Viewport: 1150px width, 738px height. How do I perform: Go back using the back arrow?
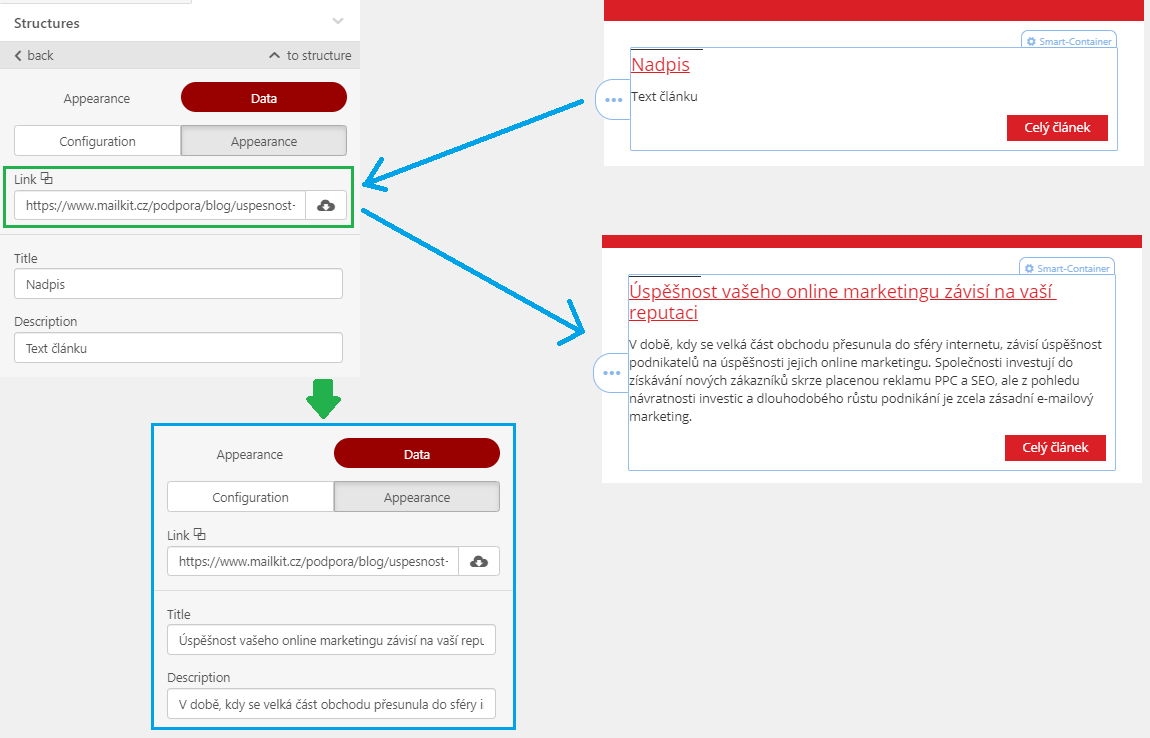34,56
